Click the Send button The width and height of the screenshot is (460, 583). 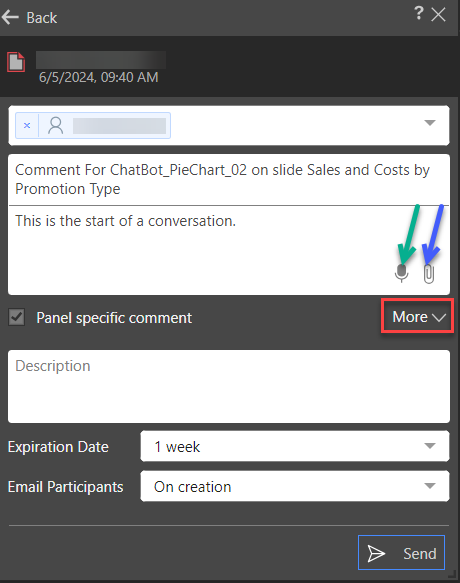click(401, 553)
